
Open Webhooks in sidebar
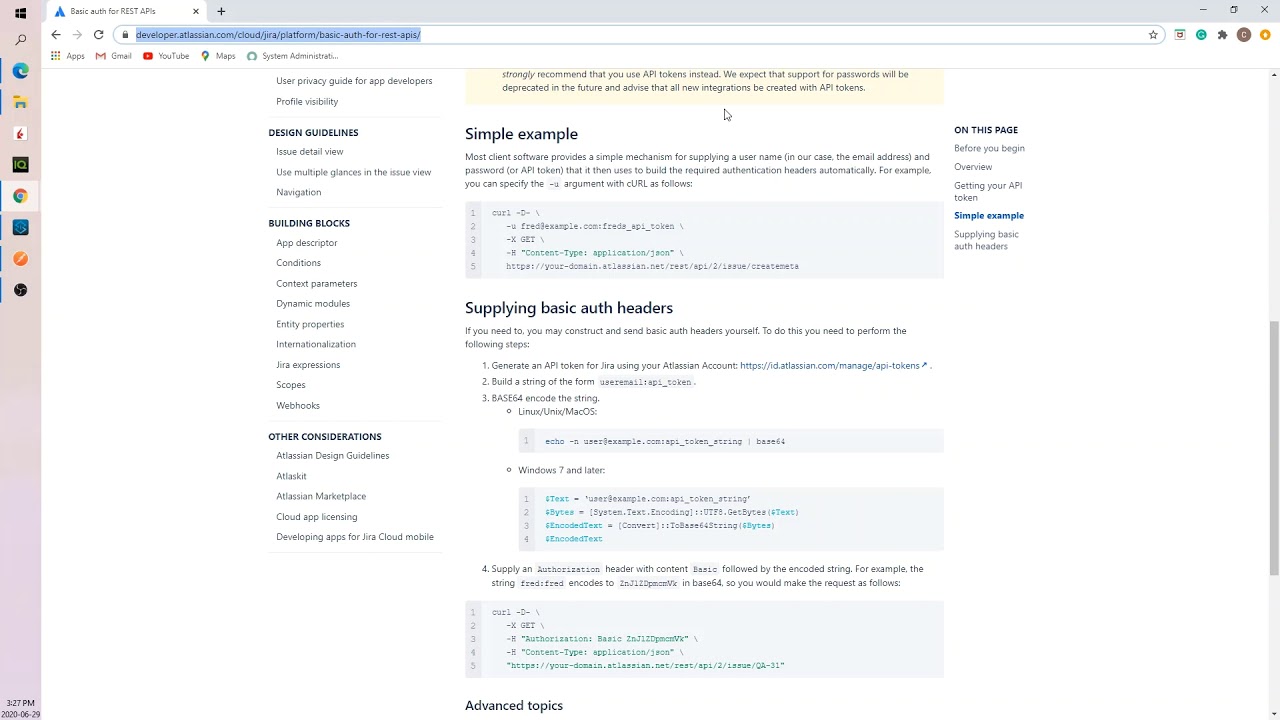pyautogui.click(x=298, y=405)
